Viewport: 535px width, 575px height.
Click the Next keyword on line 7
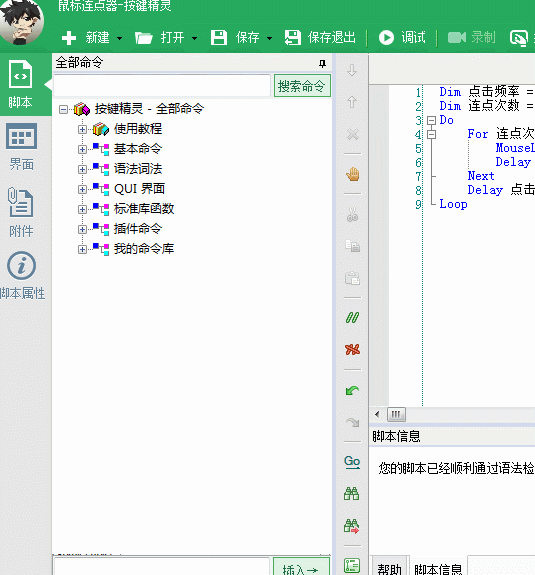[481, 176]
